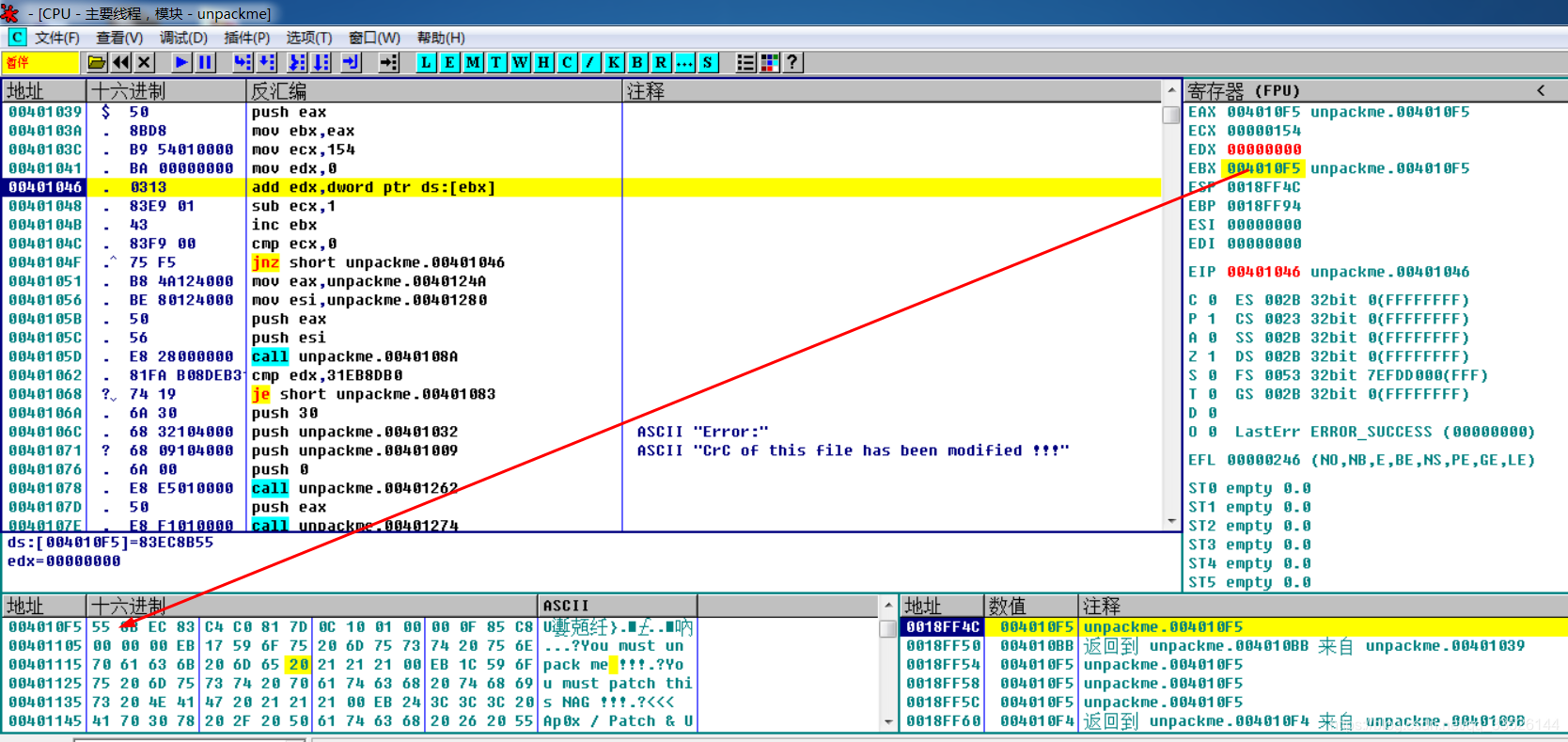Click the Trace Over toolbar icon
Viewport: 1568px width, 742px height.
[321, 63]
